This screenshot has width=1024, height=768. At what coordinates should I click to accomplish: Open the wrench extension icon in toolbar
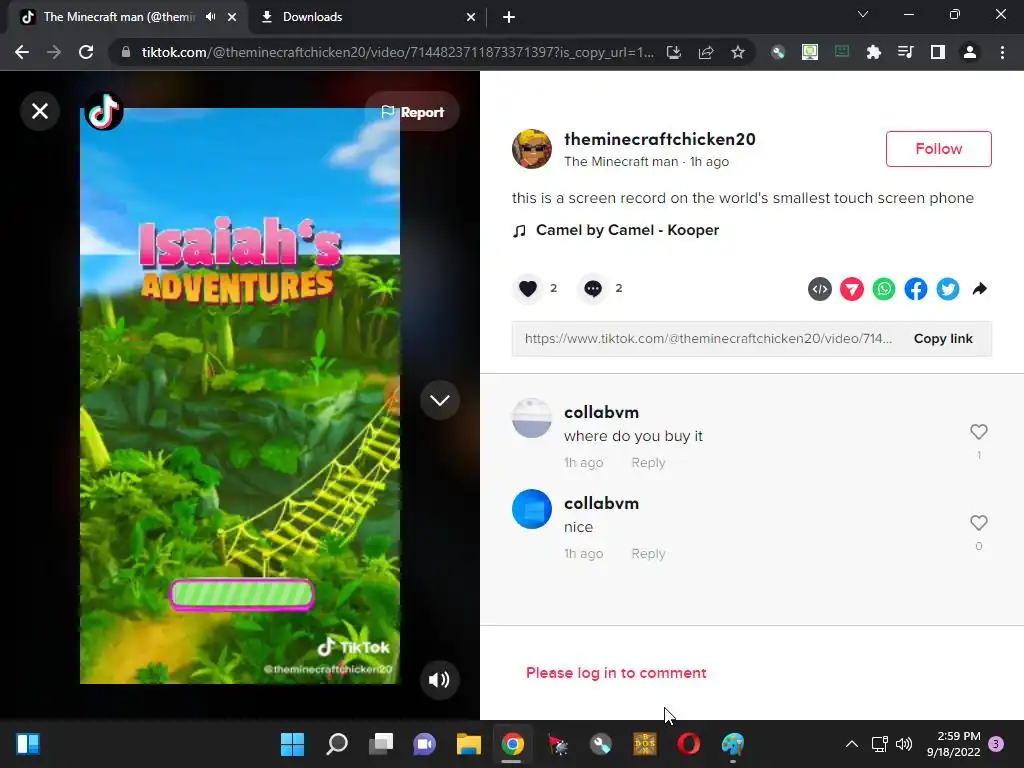pos(778,52)
